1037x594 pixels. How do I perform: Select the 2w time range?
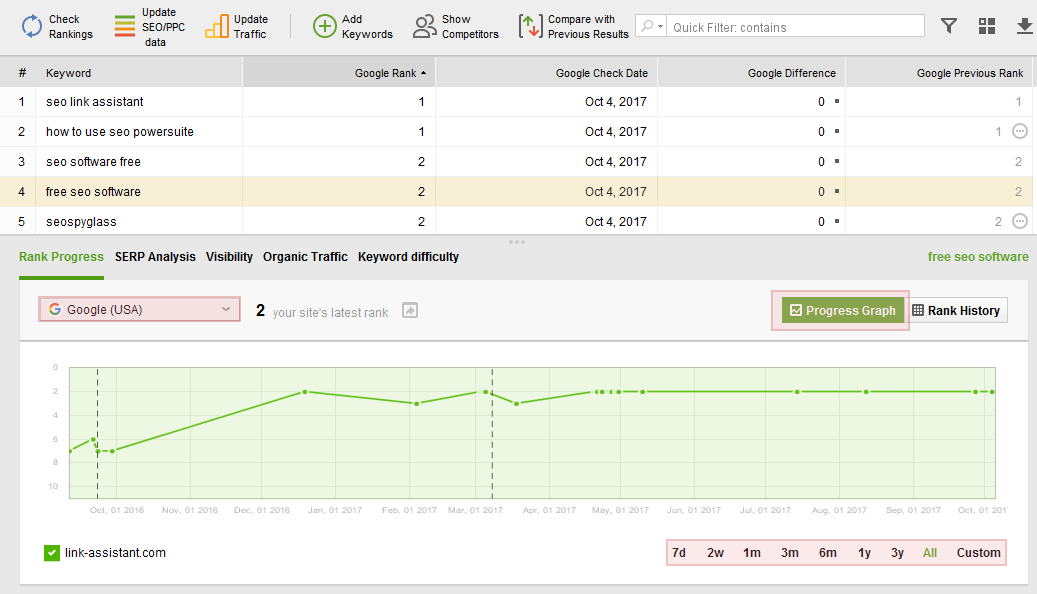(x=716, y=553)
